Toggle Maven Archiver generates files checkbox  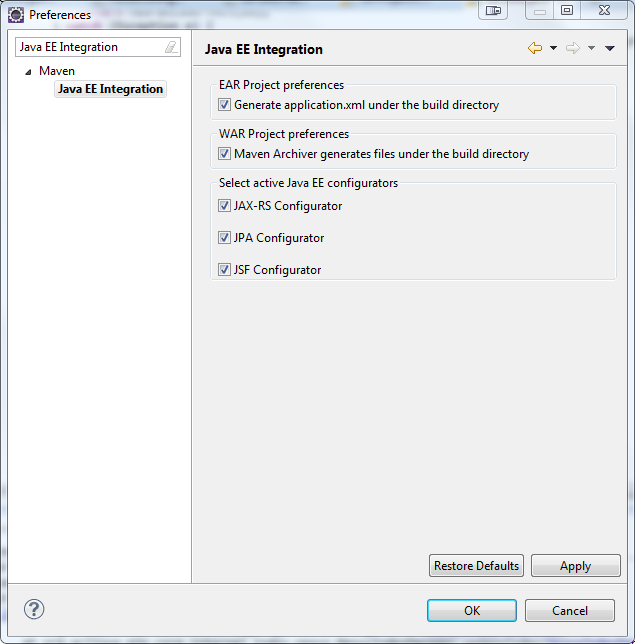point(224,154)
